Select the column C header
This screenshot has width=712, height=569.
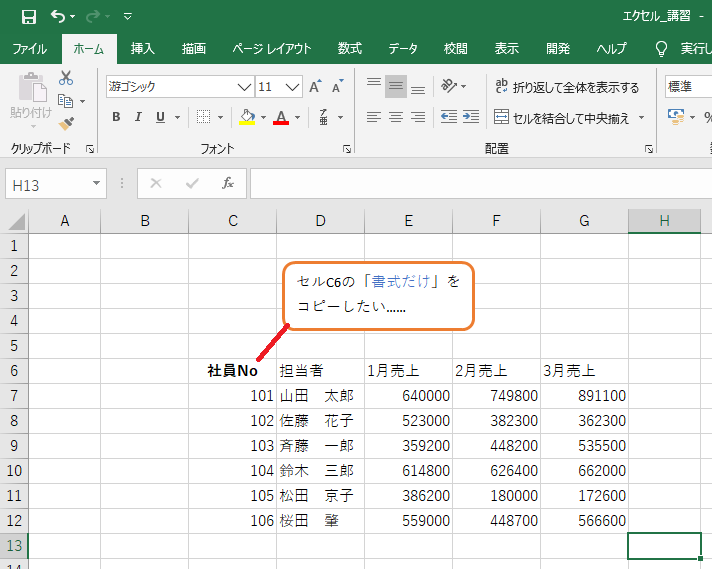pyautogui.click(x=232, y=221)
